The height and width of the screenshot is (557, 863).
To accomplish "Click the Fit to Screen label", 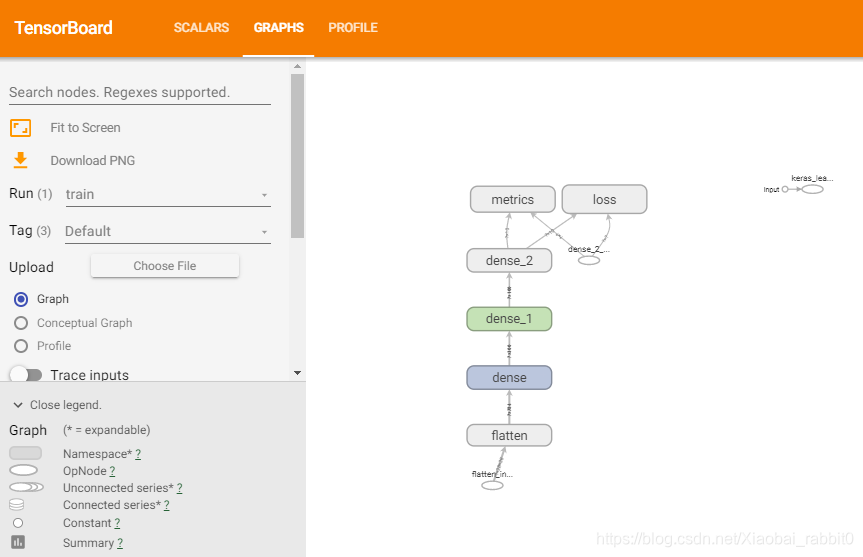I will click(85, 128).
